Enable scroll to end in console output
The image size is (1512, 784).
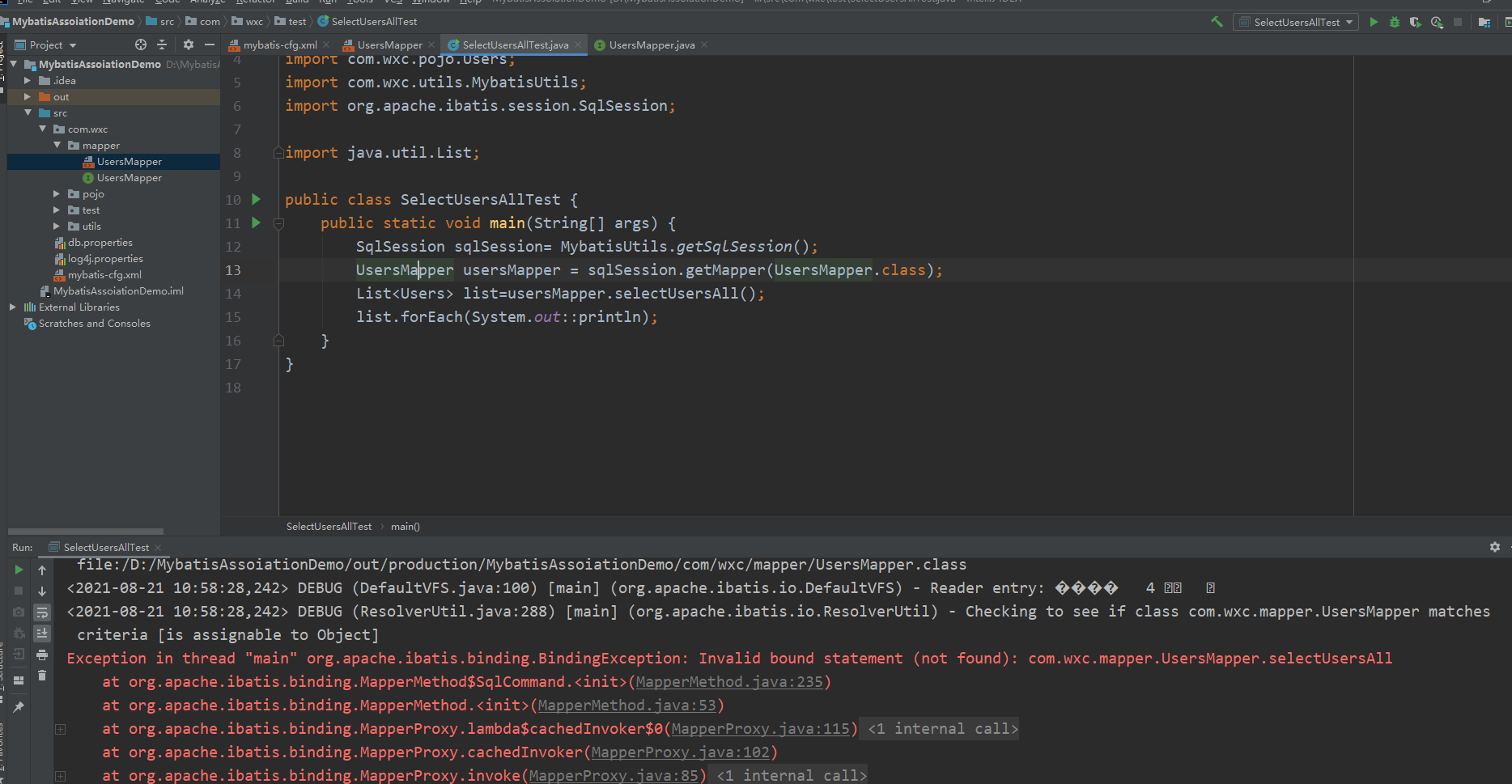[x=41, y=634]
